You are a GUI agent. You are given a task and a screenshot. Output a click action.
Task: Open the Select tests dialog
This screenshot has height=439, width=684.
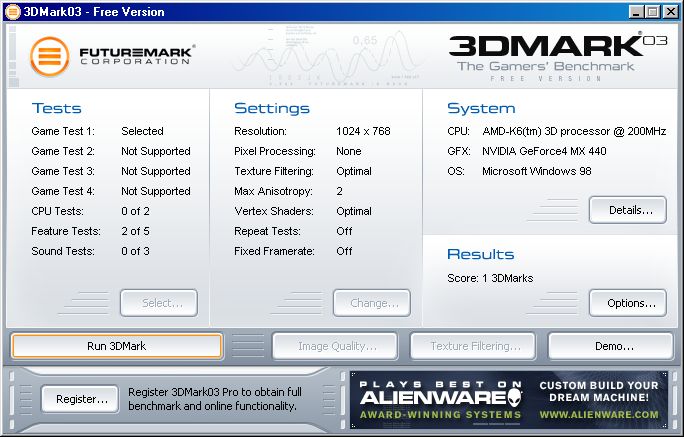tap(158, 302)
